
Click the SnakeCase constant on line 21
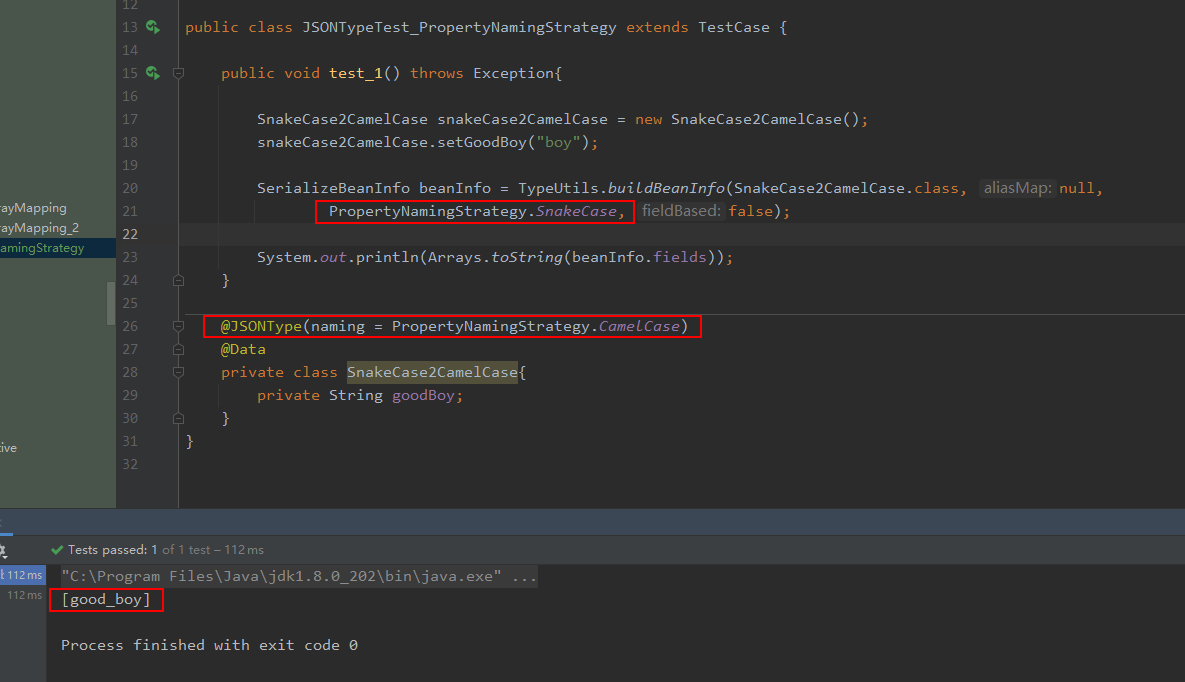tap(577, 211)
